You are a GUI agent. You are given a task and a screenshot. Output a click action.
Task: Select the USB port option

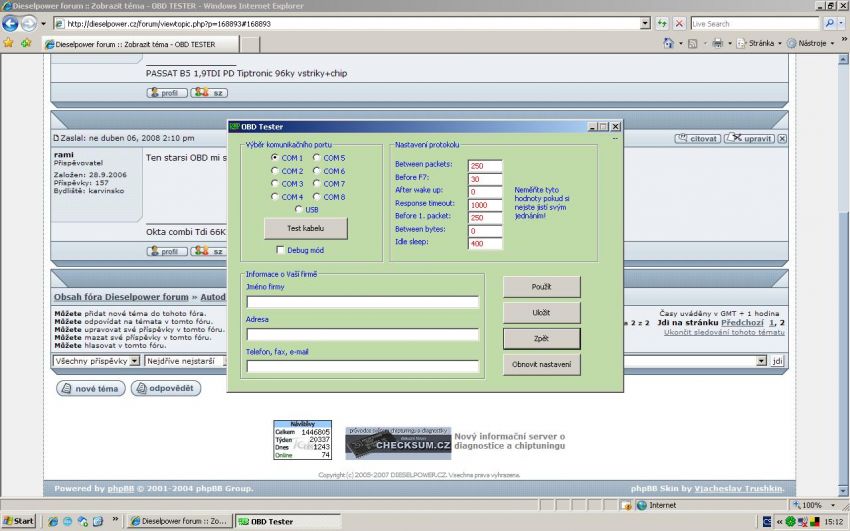pyautogui.click(x=298, y=210)
